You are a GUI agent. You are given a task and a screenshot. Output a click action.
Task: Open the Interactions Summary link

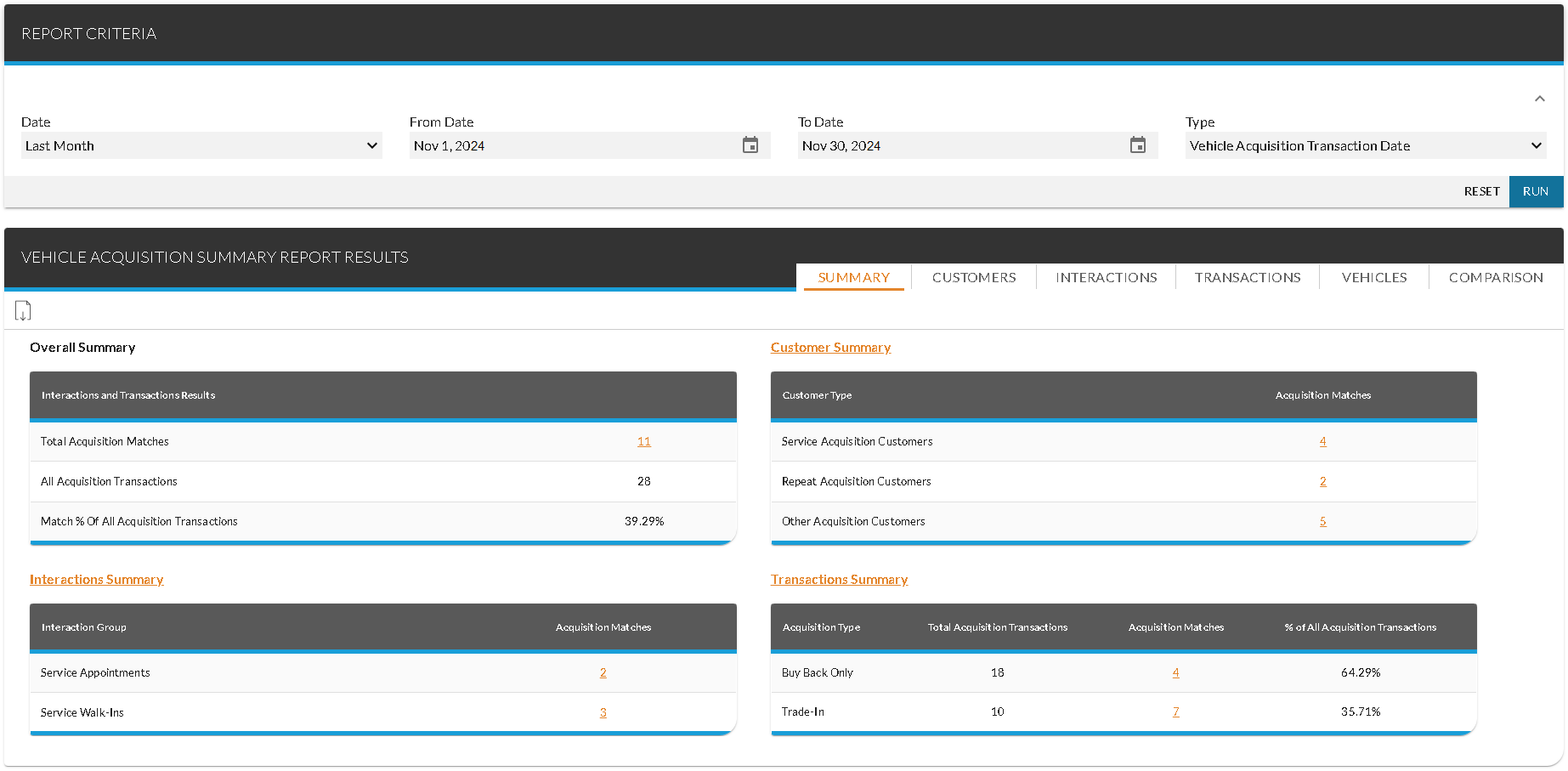[96, 580]
